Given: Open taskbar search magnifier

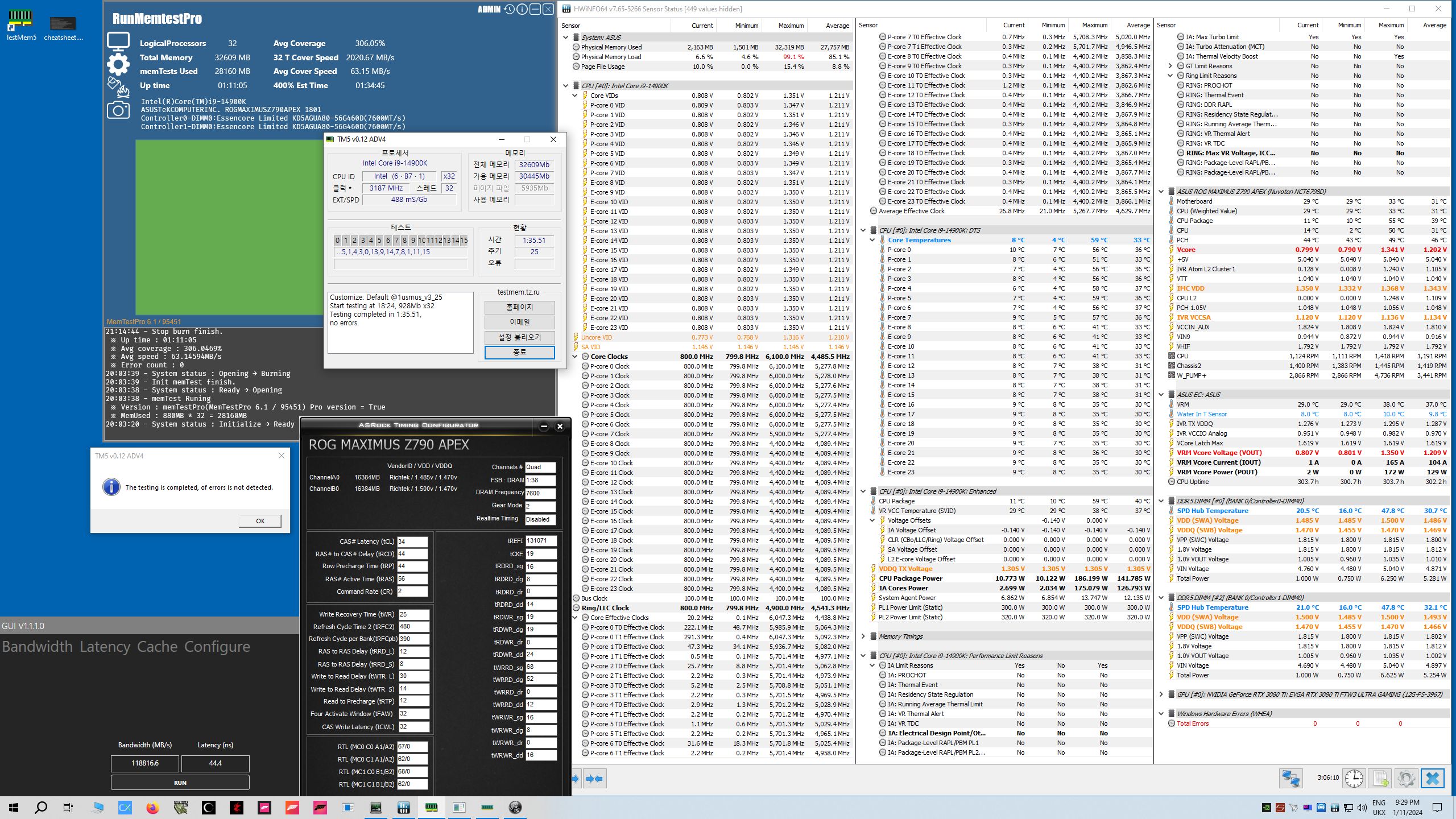Looking at the screenshot, I should 41,808.
